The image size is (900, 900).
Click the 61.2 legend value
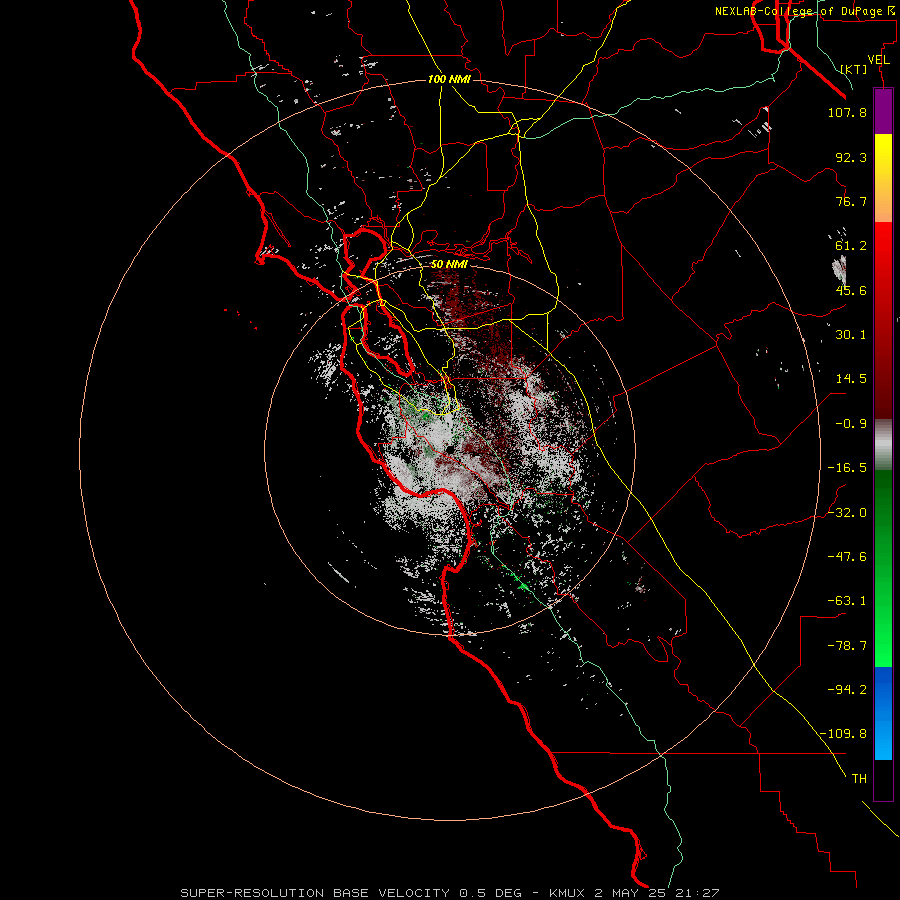coord(851,246)
